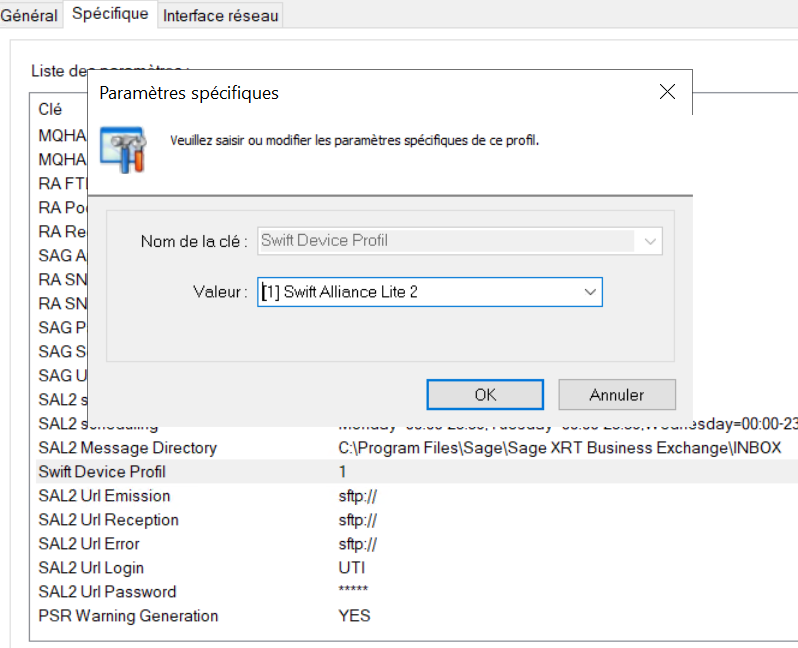798x648 pixels.
Task: Select the SAL2 Url Reception row
Action: pyautogui.click(x=108, y=520)
